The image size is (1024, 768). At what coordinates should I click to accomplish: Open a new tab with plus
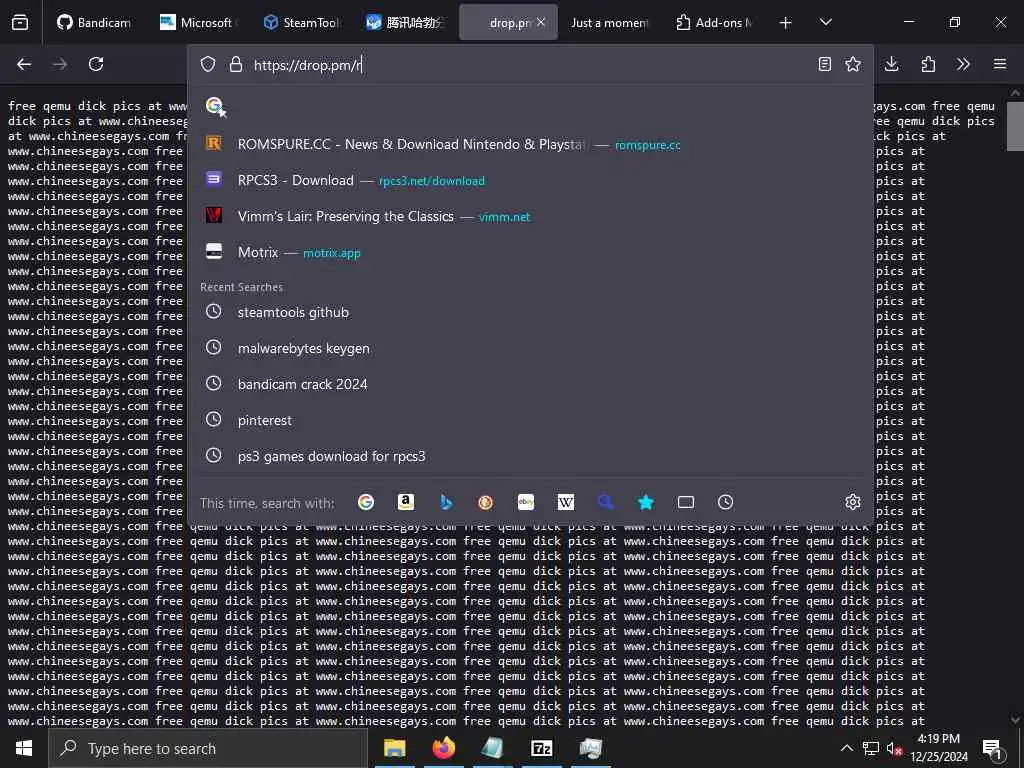click(x=786, y=23)
